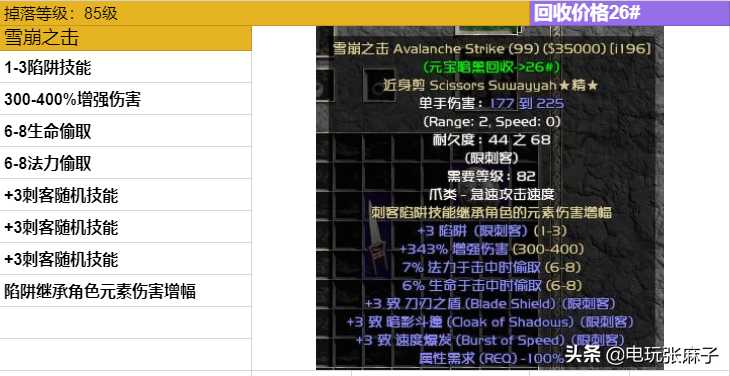Select the 300-400%增强伤害 cell
The image size is (730, 376).
126,99
